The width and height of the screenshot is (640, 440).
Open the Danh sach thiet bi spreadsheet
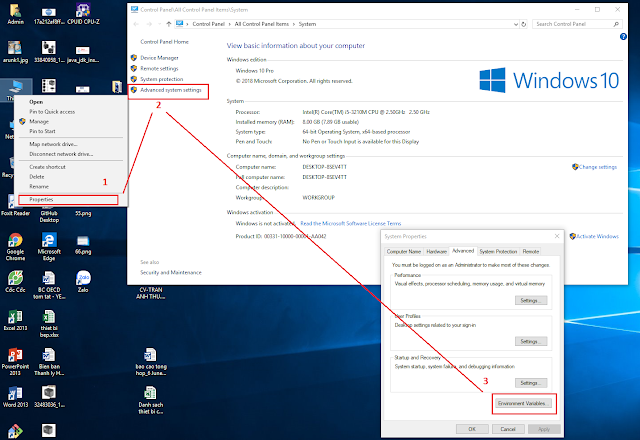coord(151,400)
